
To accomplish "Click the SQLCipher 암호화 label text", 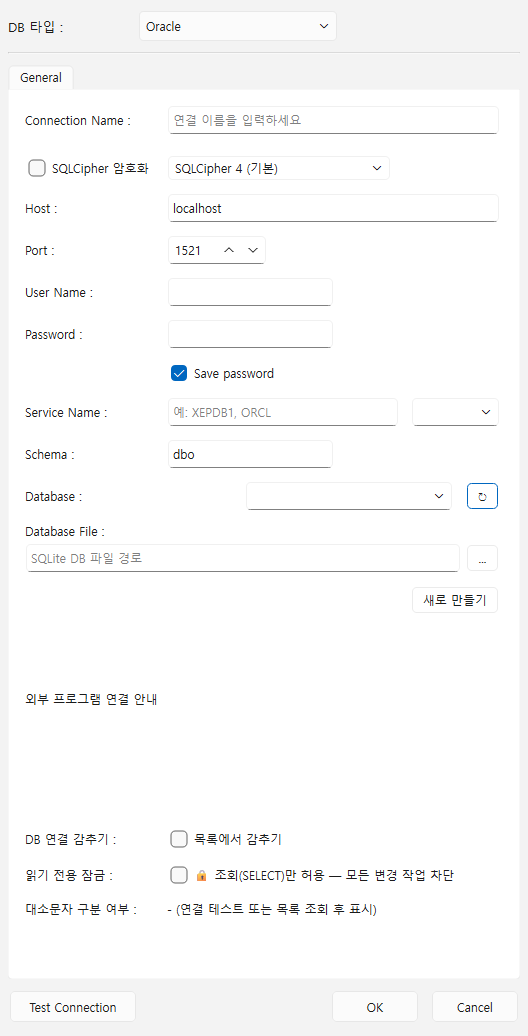I will point(100,168).
